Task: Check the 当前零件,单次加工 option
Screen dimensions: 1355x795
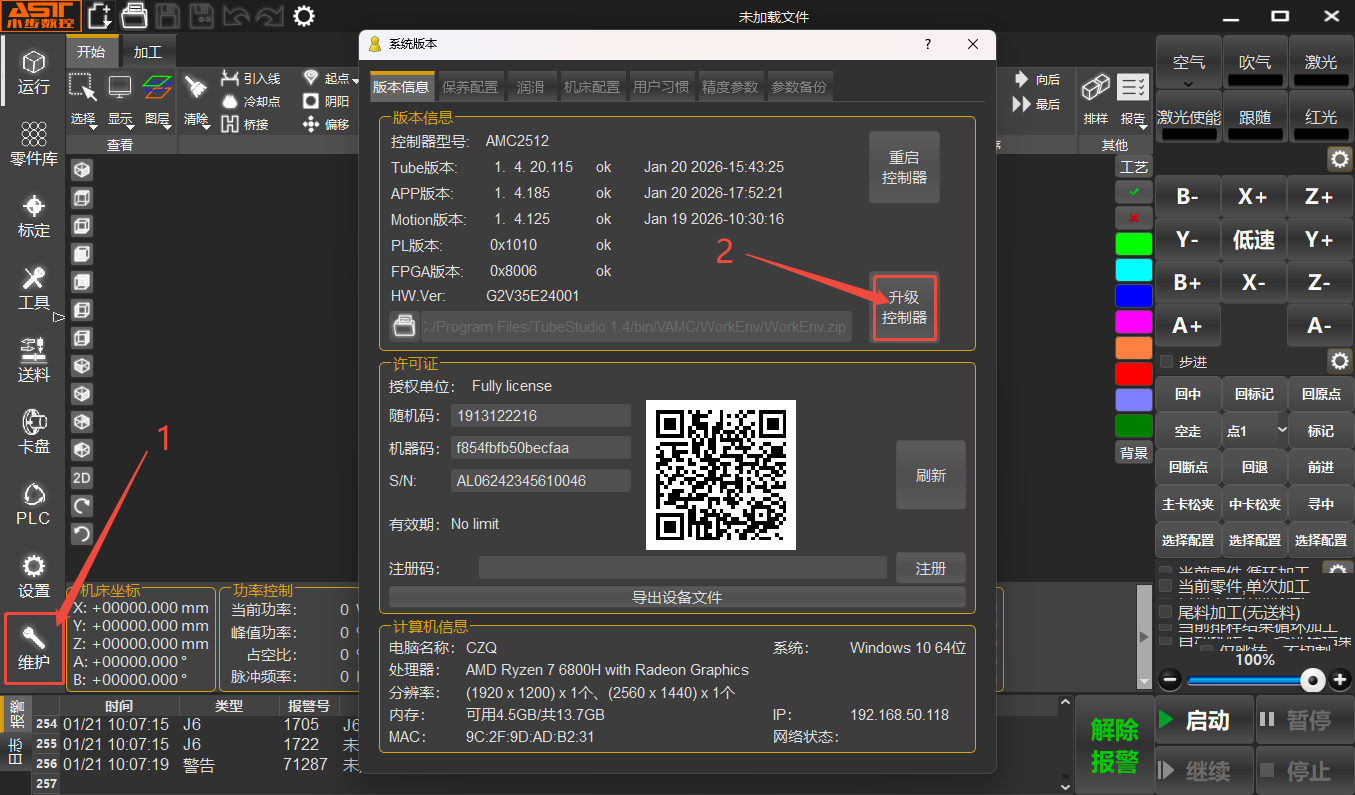Action: (1165, 586)
